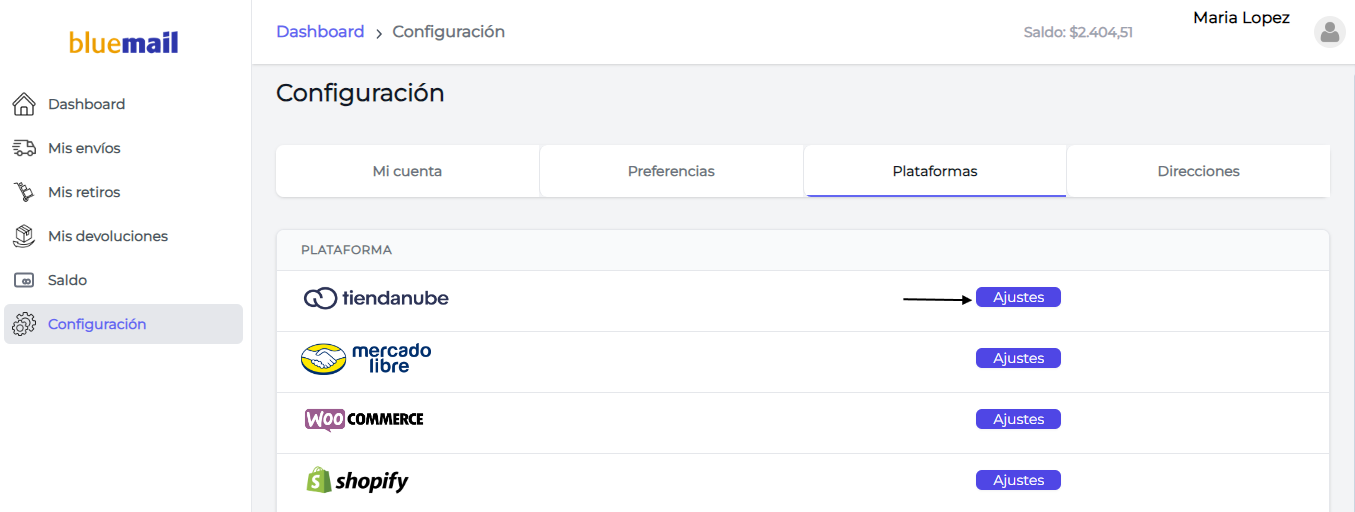Open the Preferencias tab
Viewport: 1355px width, 512px height.
click(671, 171)
